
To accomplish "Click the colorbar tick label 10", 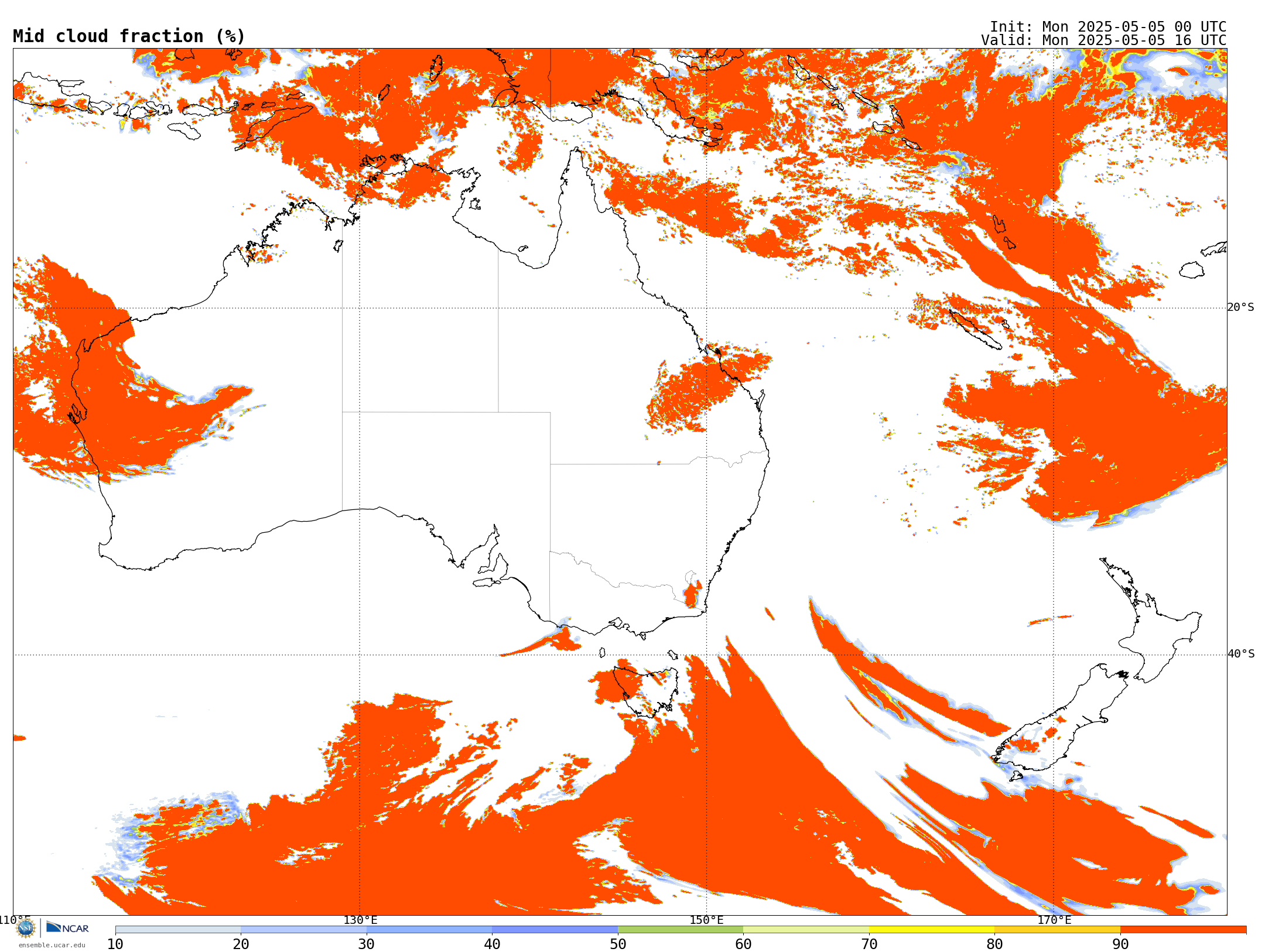I will click(x=115, y=944).
